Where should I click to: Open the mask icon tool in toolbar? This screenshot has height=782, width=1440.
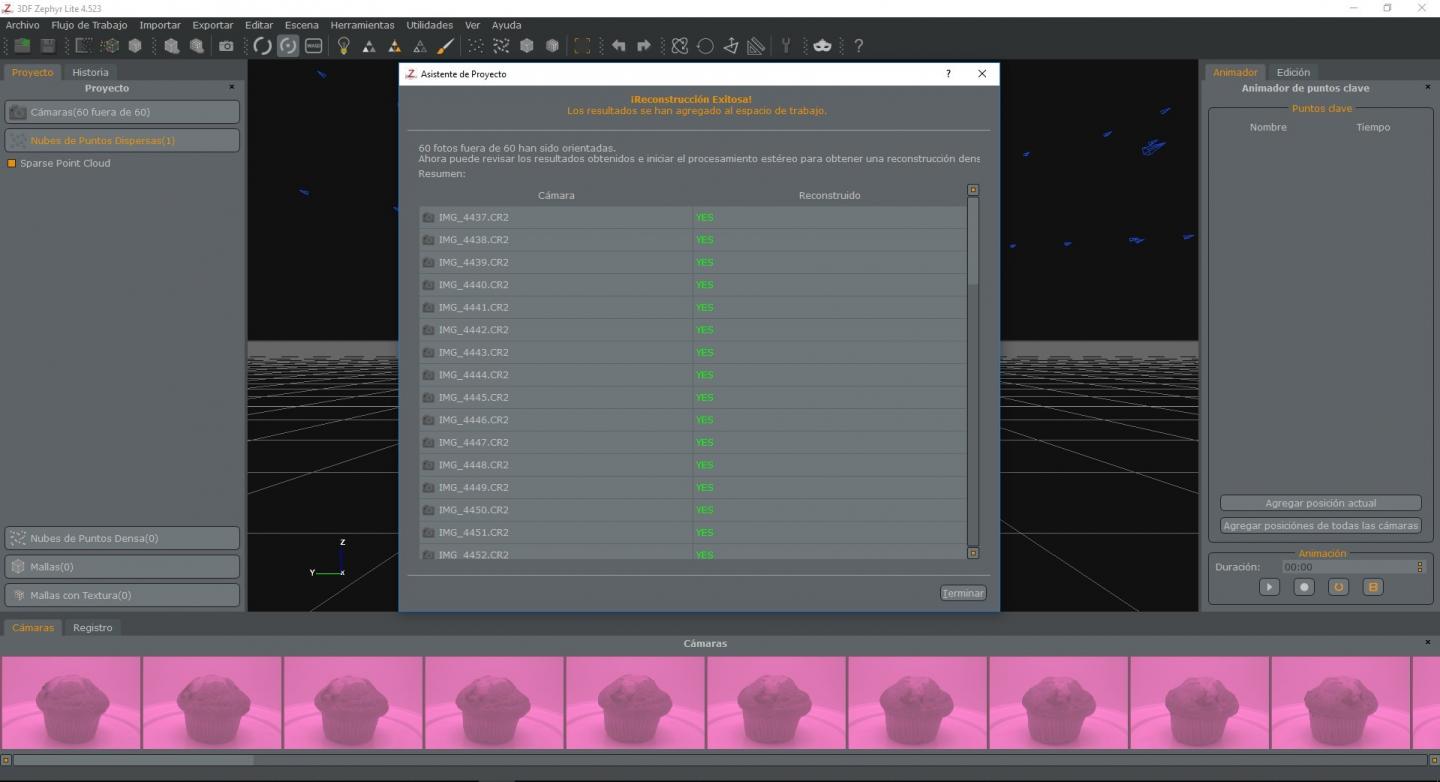(822, 46)
